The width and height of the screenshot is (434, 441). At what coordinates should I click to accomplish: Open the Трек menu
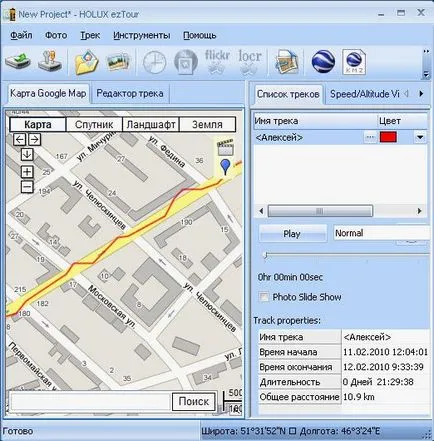click(x=90, y=35)
